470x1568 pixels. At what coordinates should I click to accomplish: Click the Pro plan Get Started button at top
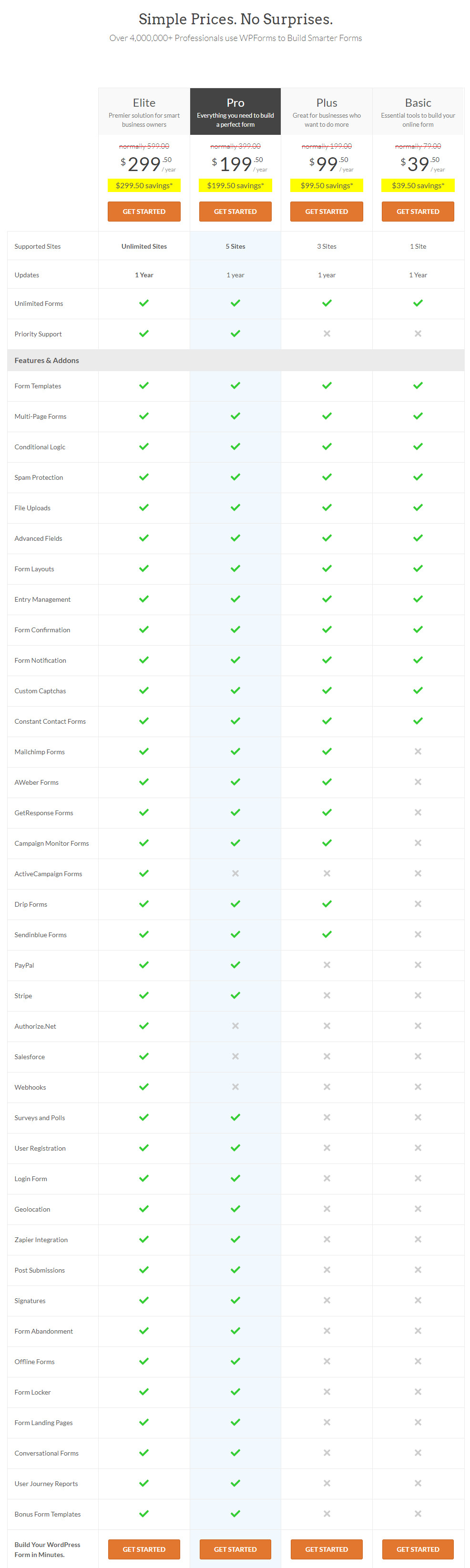pyautogui.click(x=235, y=211)
